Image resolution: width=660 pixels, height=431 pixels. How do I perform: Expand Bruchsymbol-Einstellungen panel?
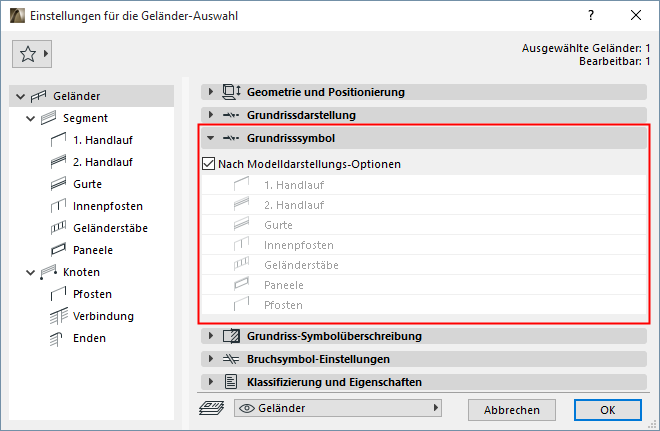coord(211,358)
